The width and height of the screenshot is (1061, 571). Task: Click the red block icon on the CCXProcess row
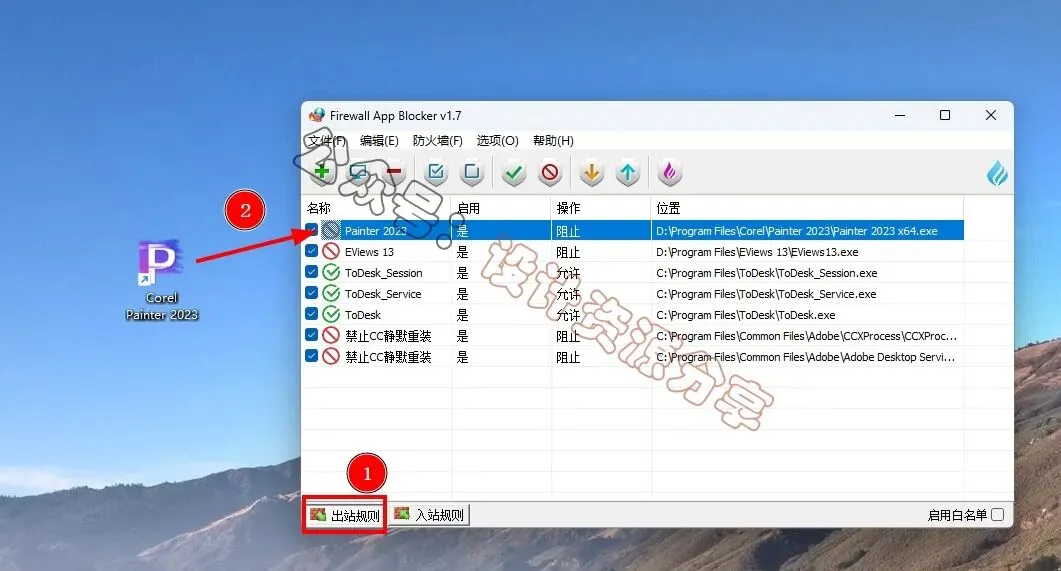pos(330,336)
